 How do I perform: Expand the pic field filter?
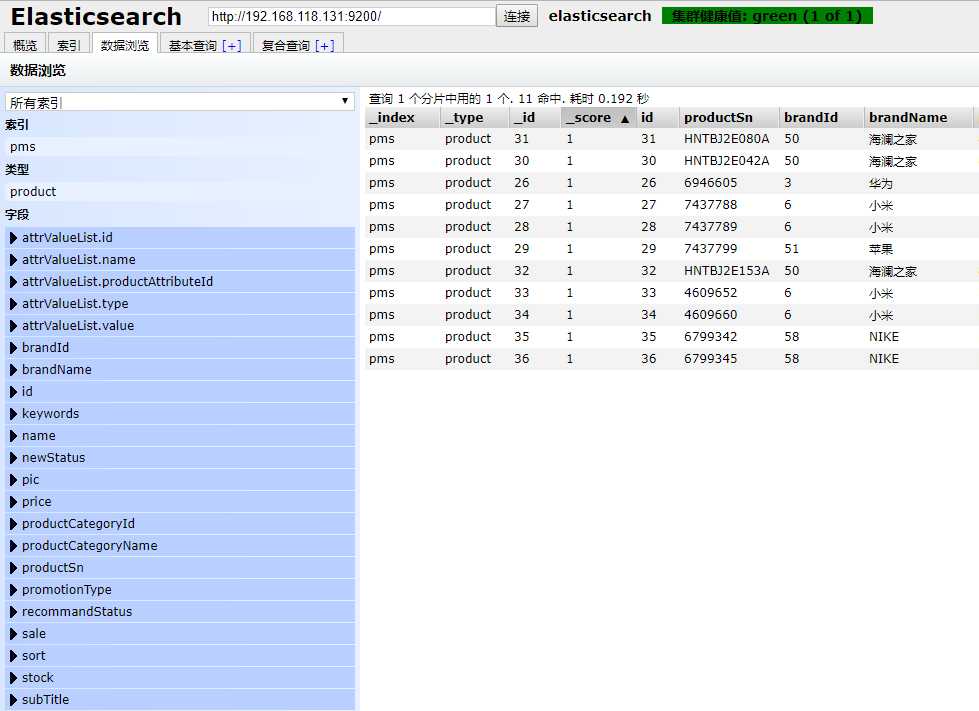[x=180, y=479]
